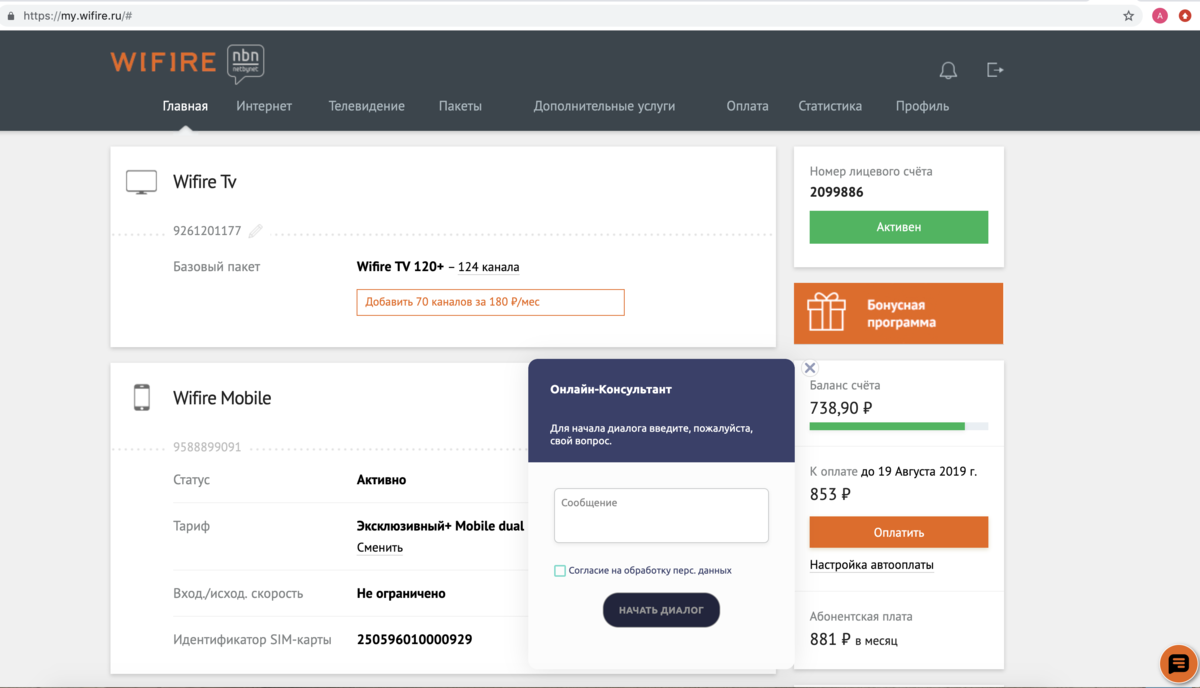
Task: Click the Wifire Tv heading
Action: (x=205, y=182)
